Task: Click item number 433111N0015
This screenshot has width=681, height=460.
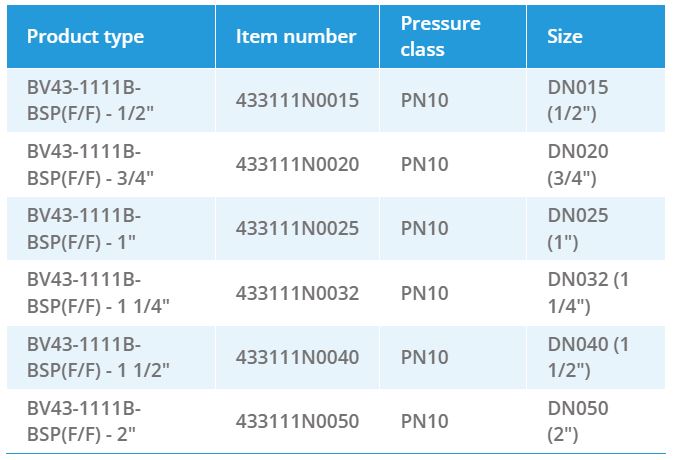Action: coord(297,100)
